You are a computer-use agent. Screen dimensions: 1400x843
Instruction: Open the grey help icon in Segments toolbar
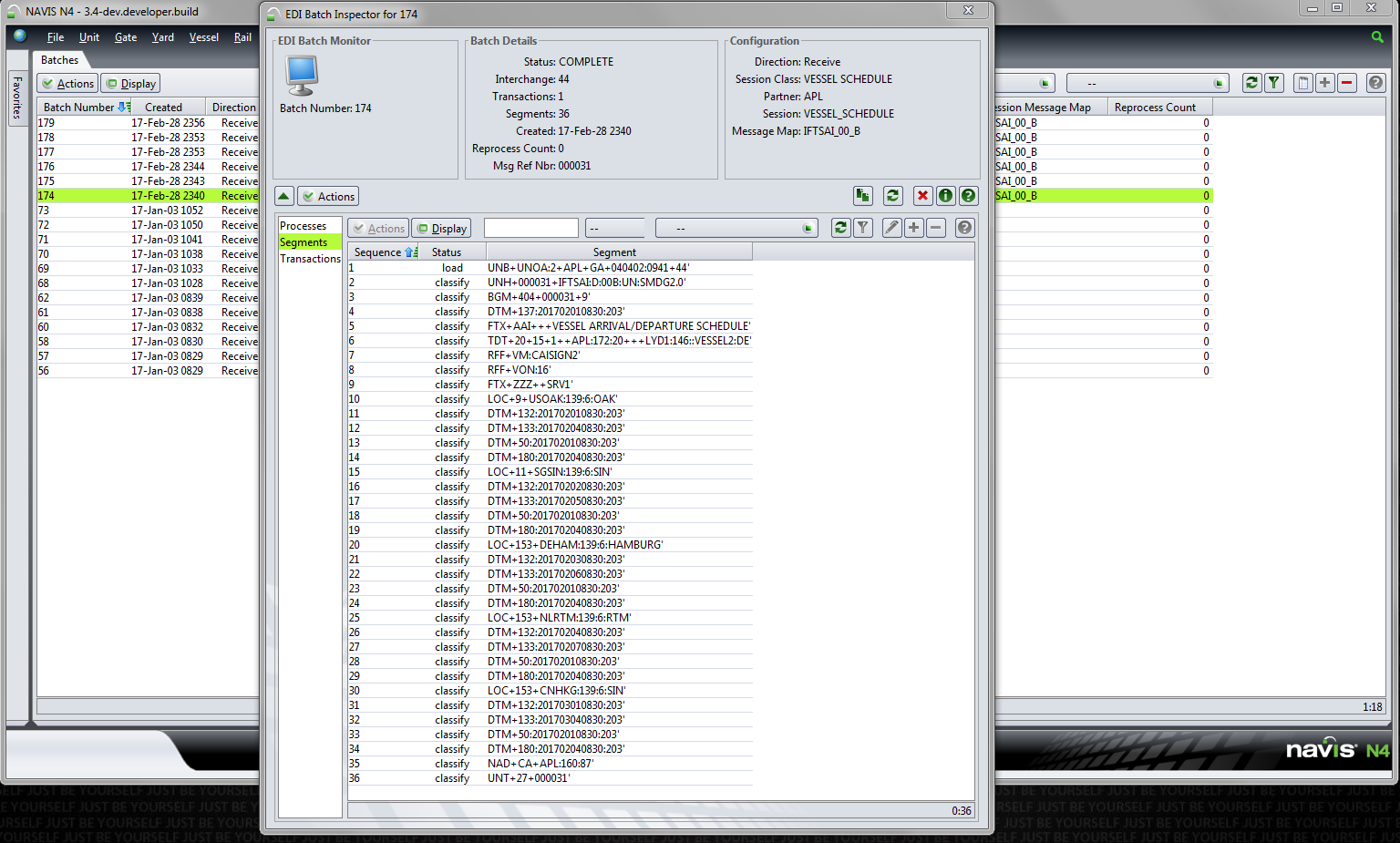pos(965,228)
